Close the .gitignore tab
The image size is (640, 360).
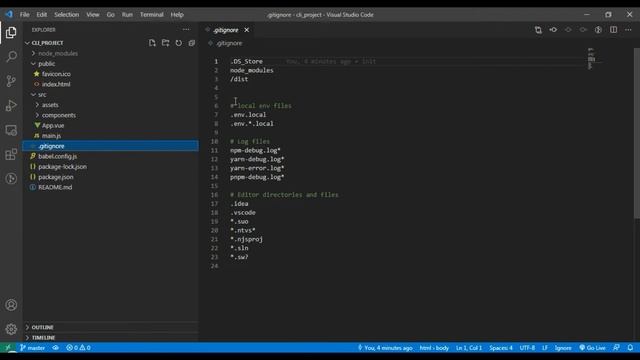[x=247, y=30]
